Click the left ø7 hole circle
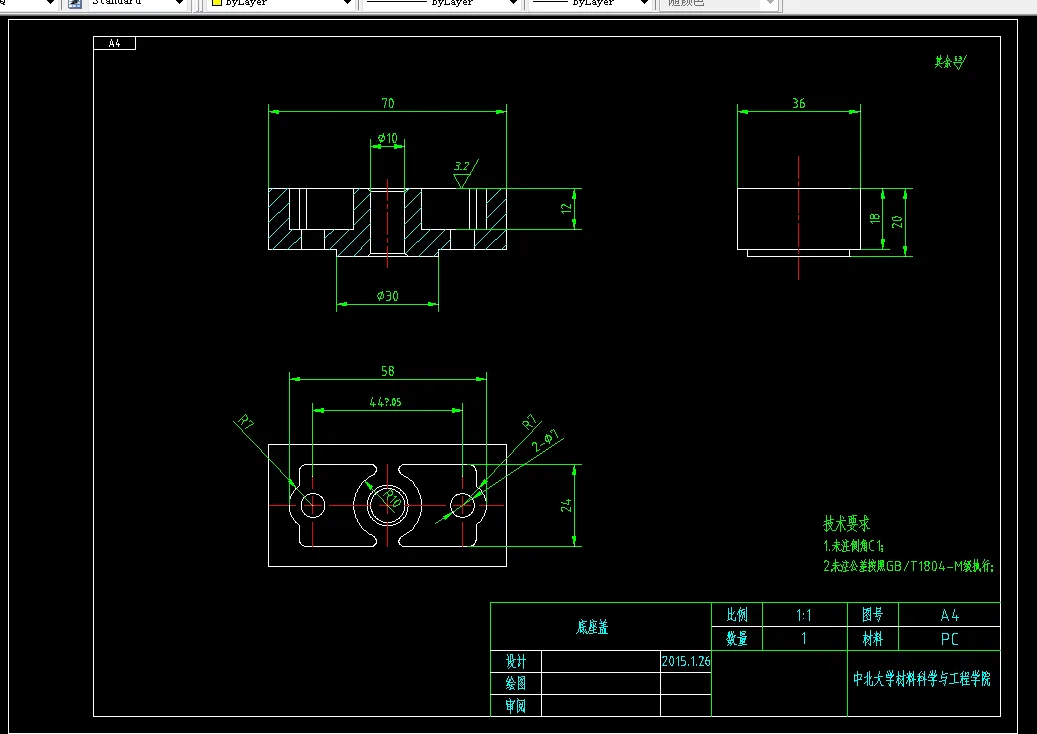 [313, 505]
